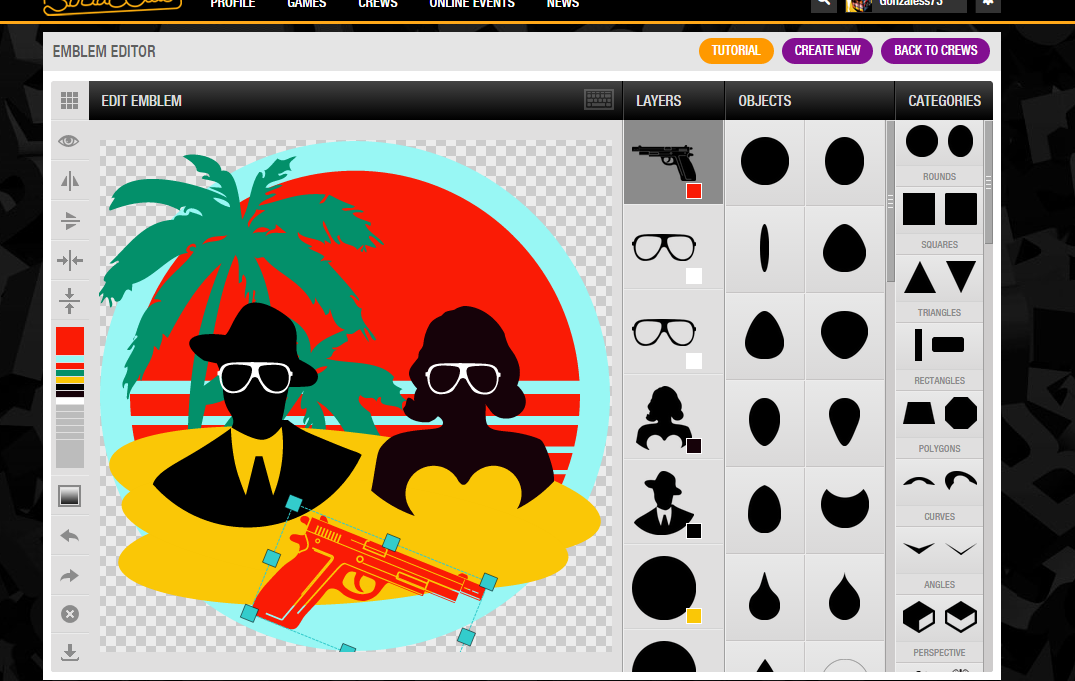This screenshot has height=681, width=1075.
Task: Open the Curves category
Action: pyautogui.click(x=939, y=491)
